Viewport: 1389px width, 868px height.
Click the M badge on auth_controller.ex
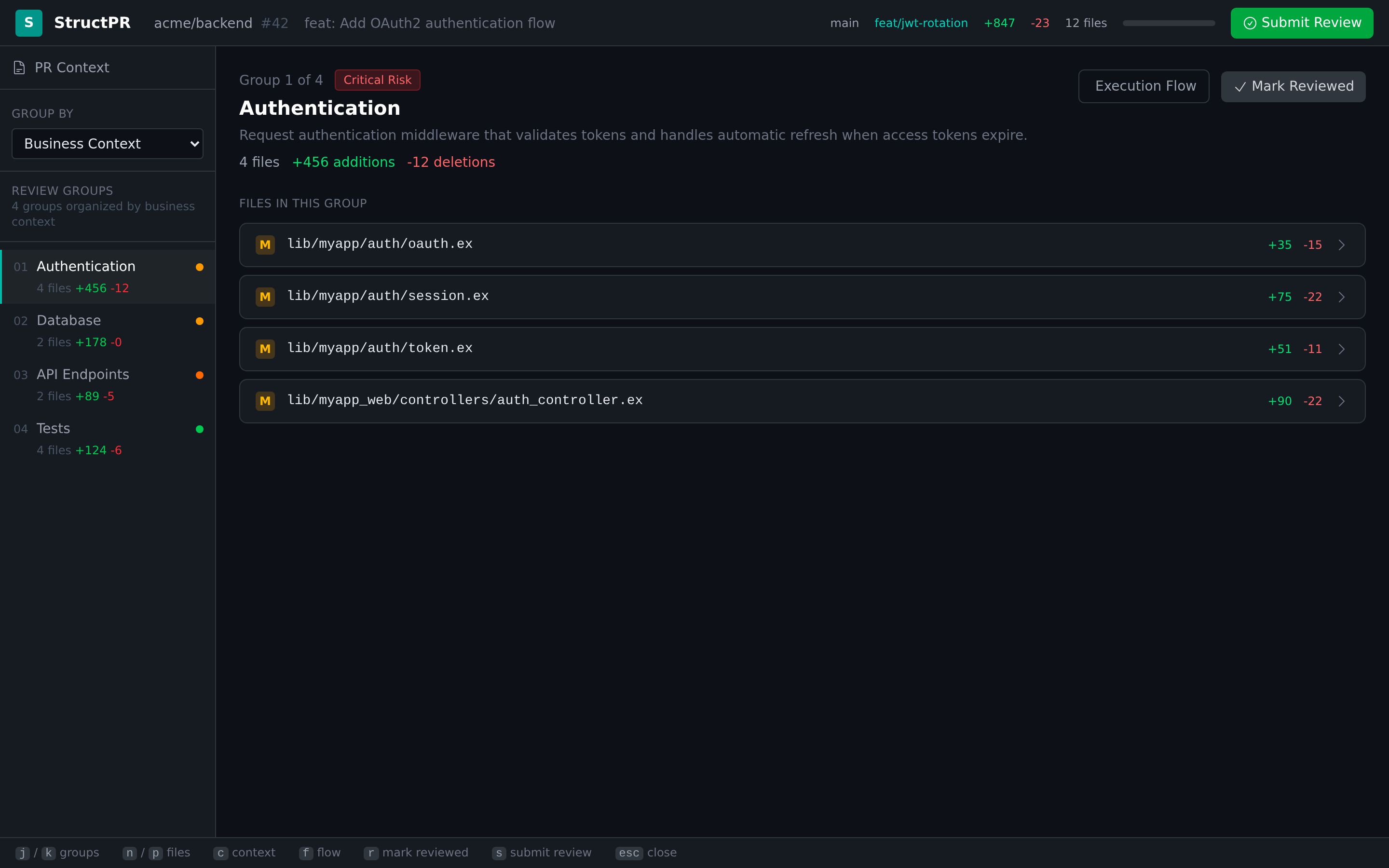(265, 401)
